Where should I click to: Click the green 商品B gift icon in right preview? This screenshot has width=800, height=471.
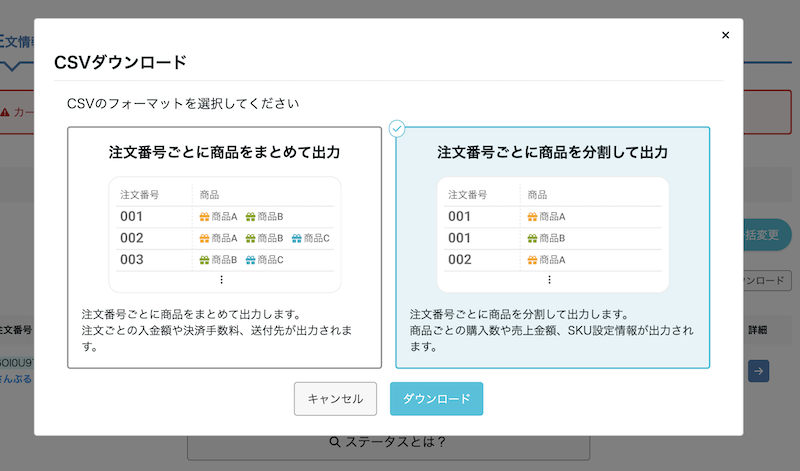(x=532, y=238)
